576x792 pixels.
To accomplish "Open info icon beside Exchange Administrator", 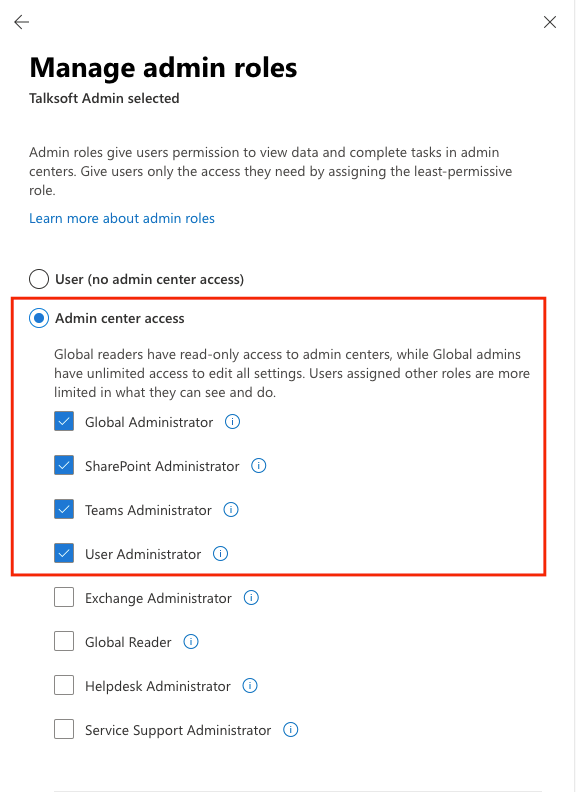I will click(x=251, y=598).
